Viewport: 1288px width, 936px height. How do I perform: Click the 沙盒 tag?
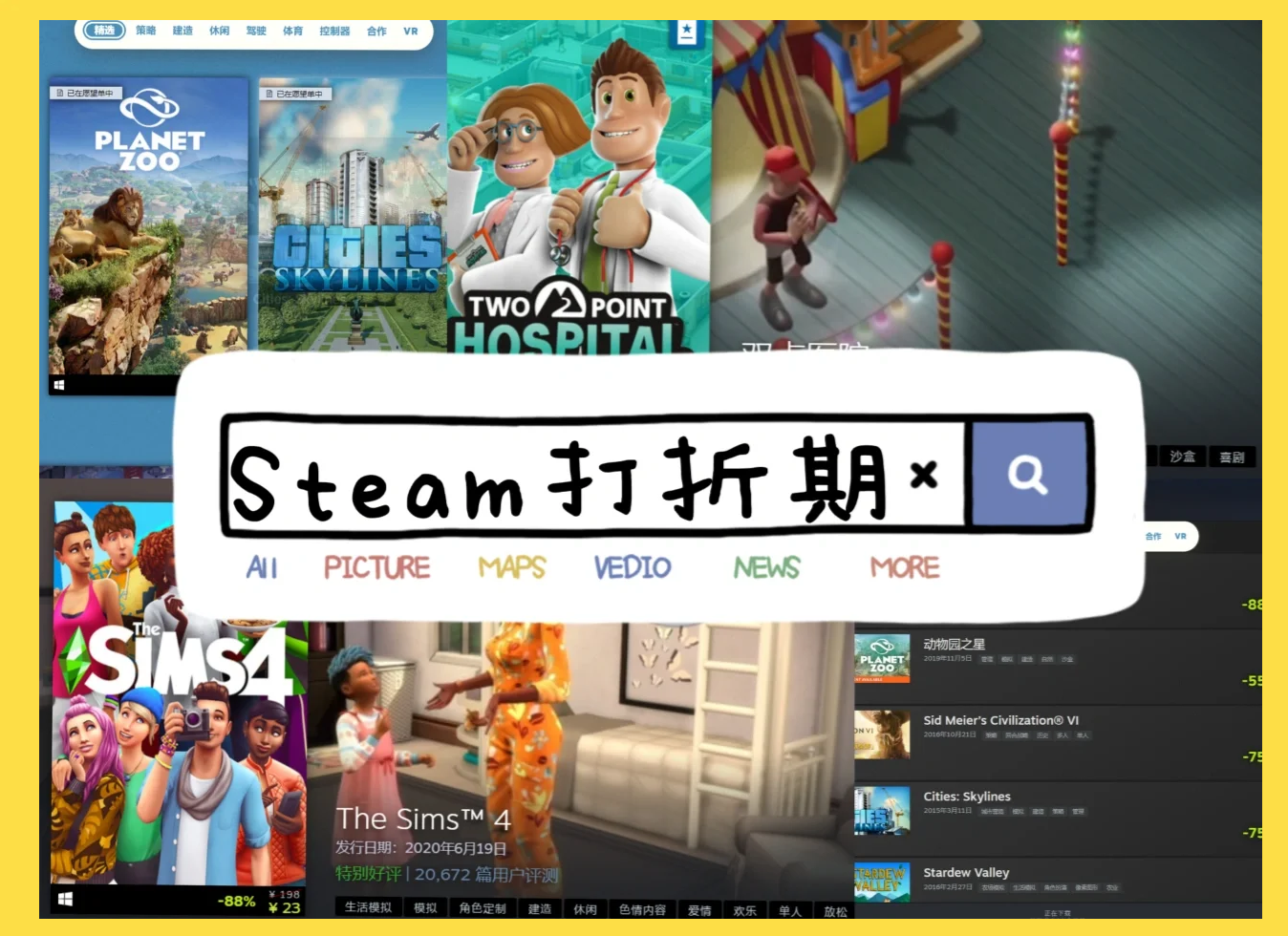1183,457
